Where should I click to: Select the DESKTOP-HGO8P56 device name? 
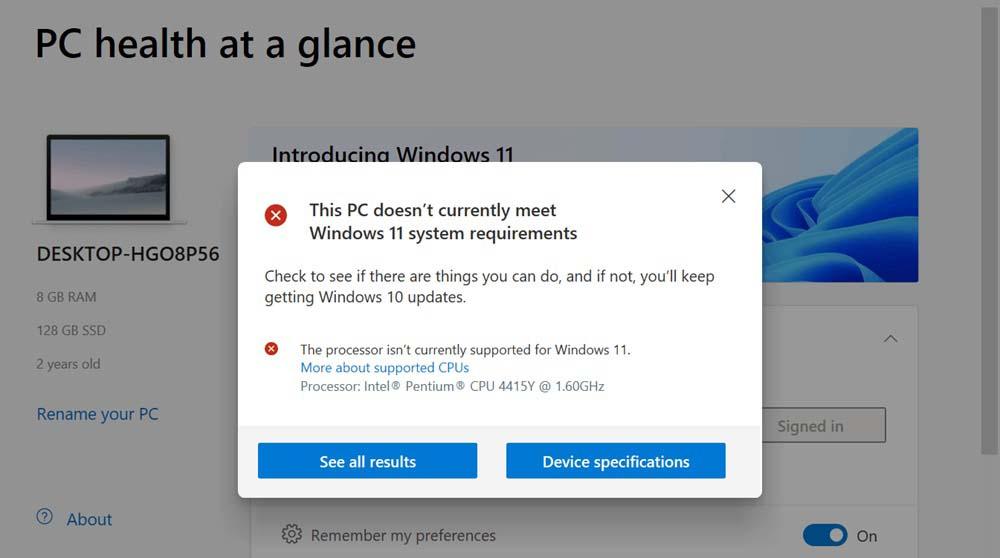coord(128,254)
